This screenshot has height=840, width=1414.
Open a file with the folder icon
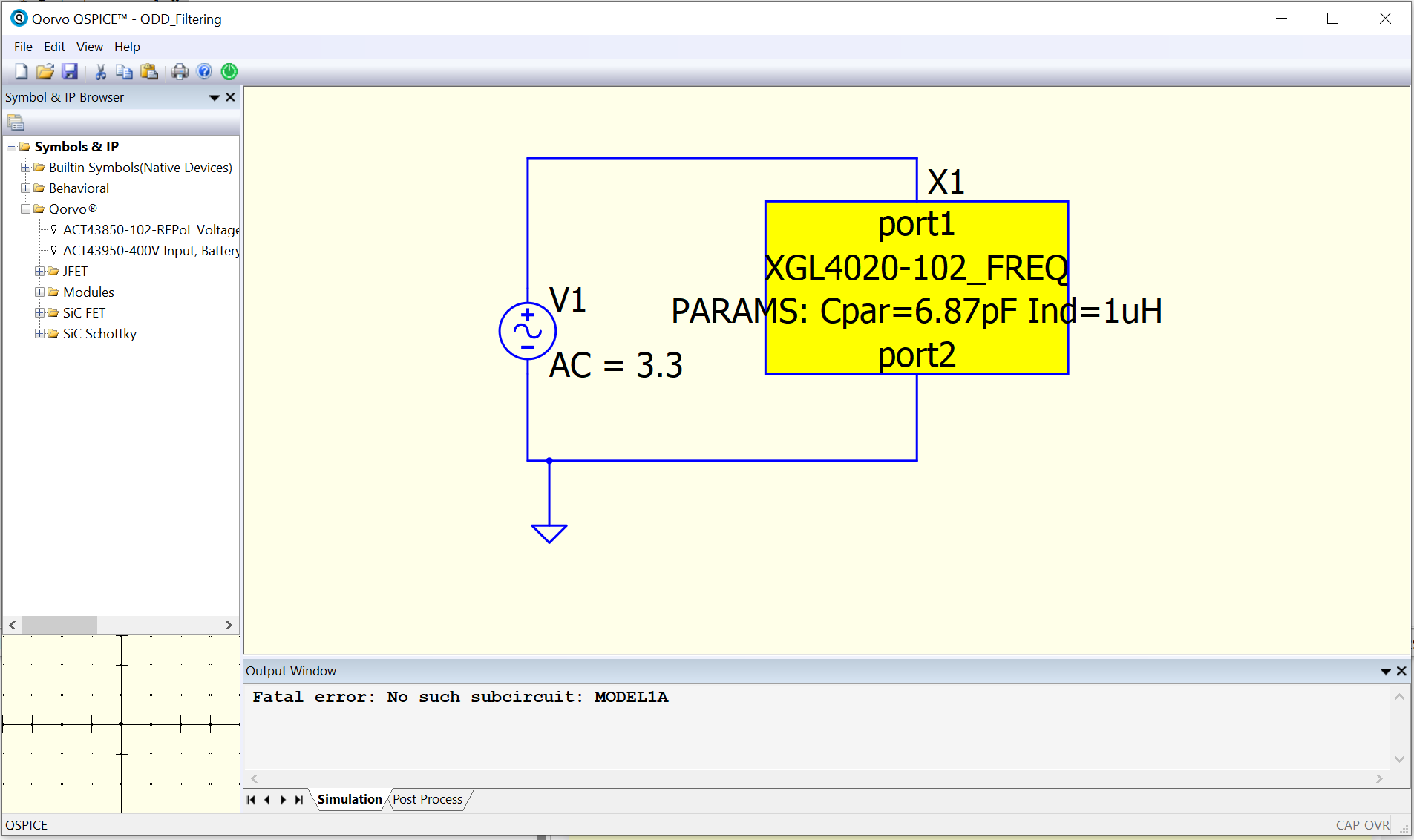pyautogui.click(x=45, y=71)
